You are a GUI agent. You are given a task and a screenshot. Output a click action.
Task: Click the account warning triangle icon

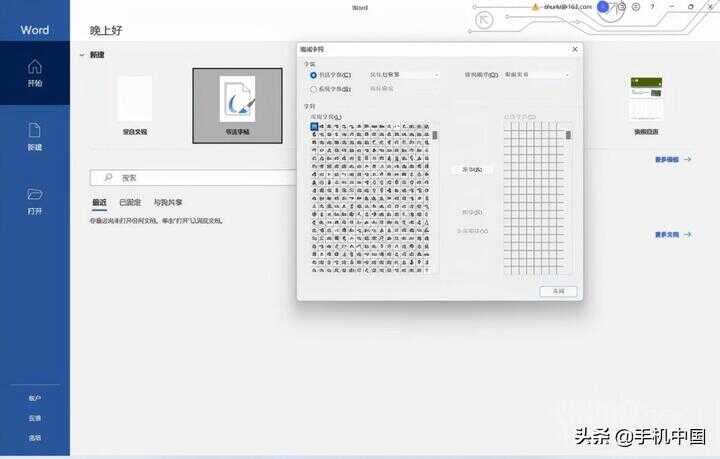[x=535, y=7]
